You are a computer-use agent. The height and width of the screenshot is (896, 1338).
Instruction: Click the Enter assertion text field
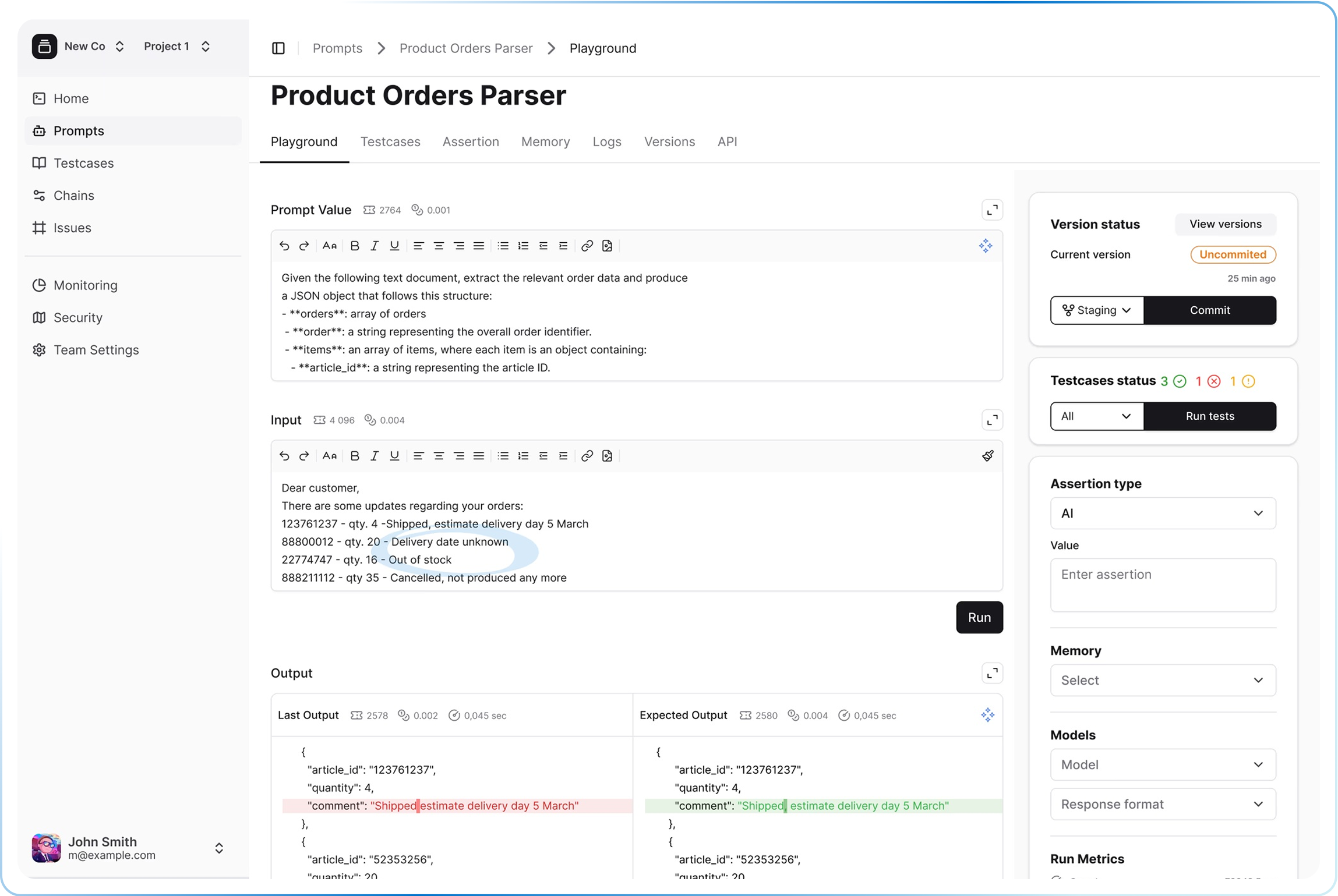[x=1163, y=585]
